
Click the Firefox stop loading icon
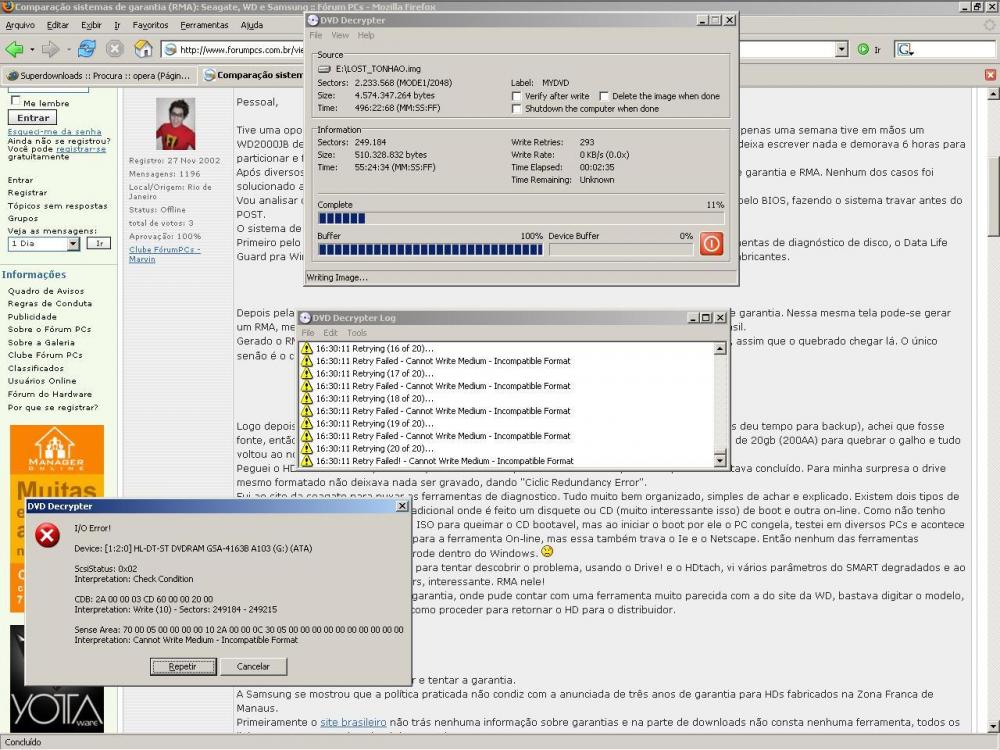click(x=115, y=49)
